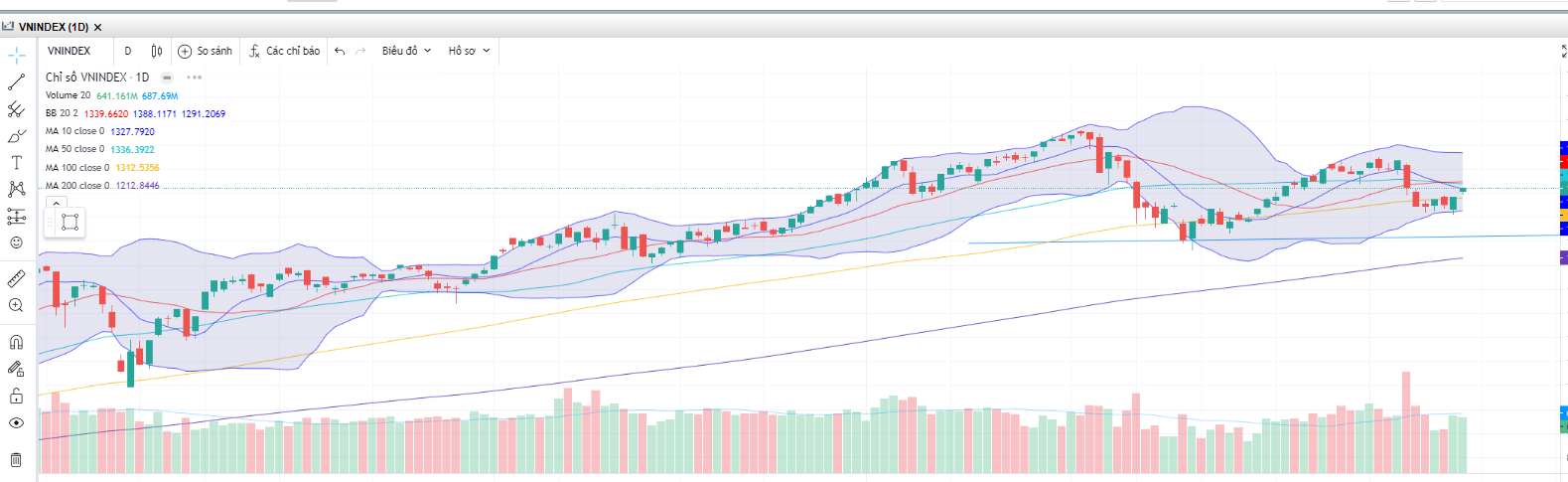Select the trend line drawing tool
The image size is (1568, 482).
click(17, 82)
